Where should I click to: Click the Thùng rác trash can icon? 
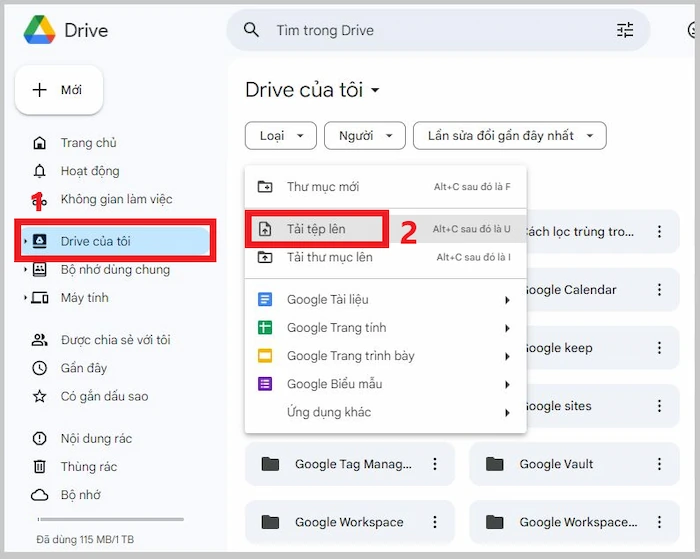(40, 467)
